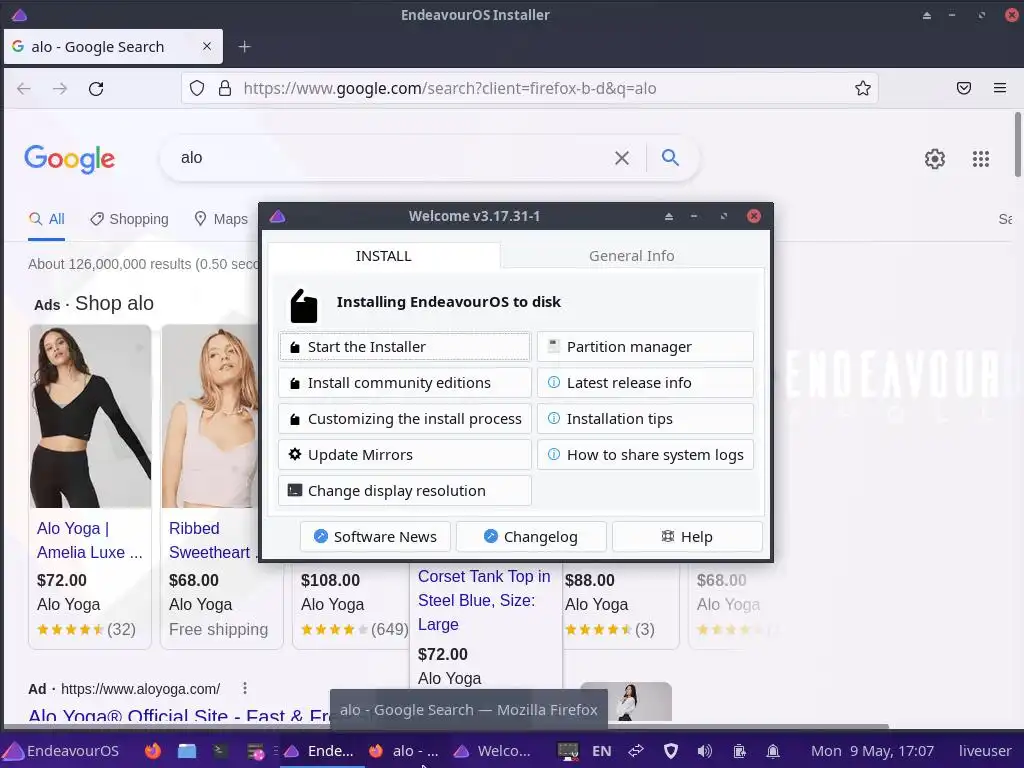Open Installation tips
The image size is (1024, 768).
(x=645, y=419)
